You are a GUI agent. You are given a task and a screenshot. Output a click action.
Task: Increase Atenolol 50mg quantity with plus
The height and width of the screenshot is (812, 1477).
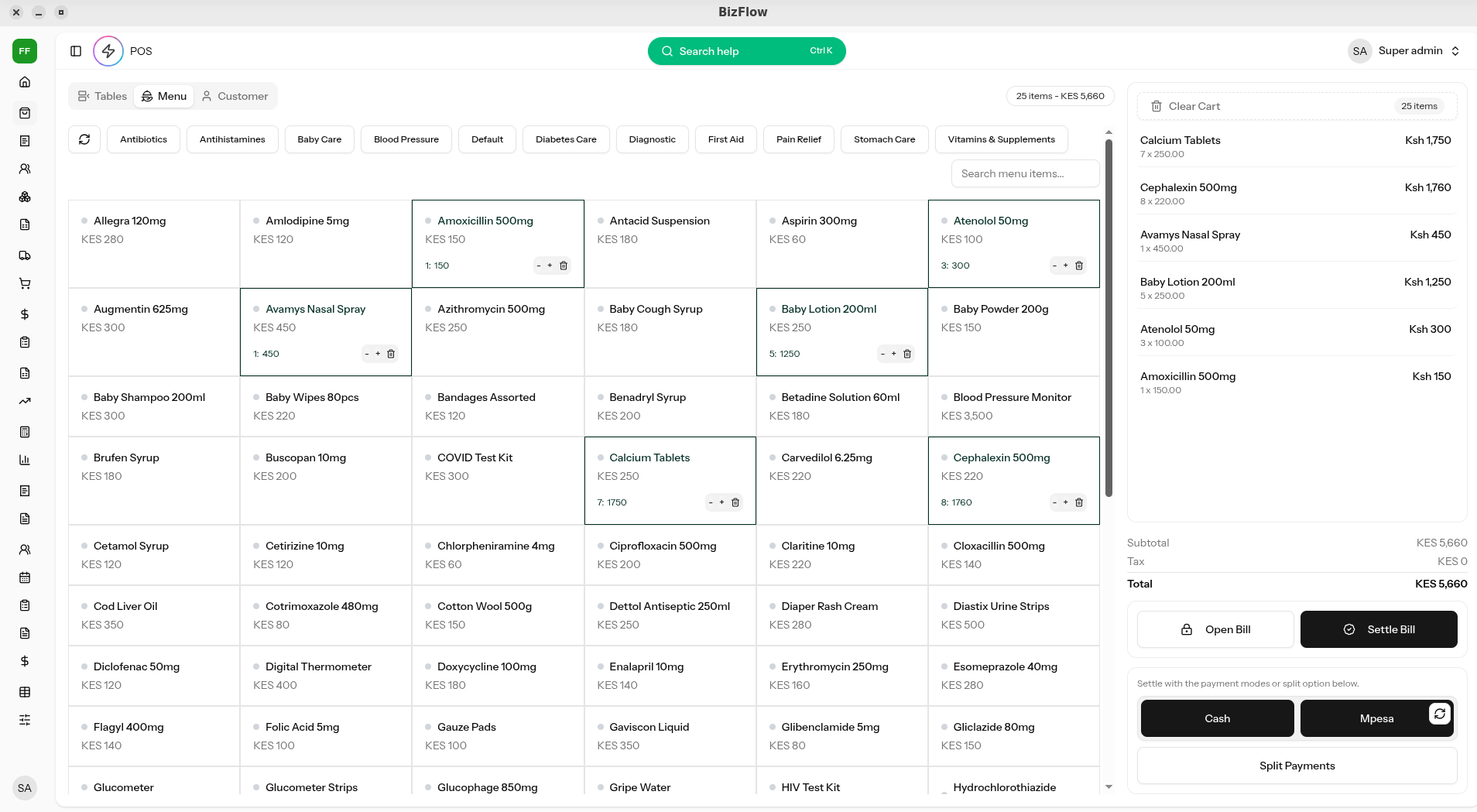click(x=1066, y=266)
